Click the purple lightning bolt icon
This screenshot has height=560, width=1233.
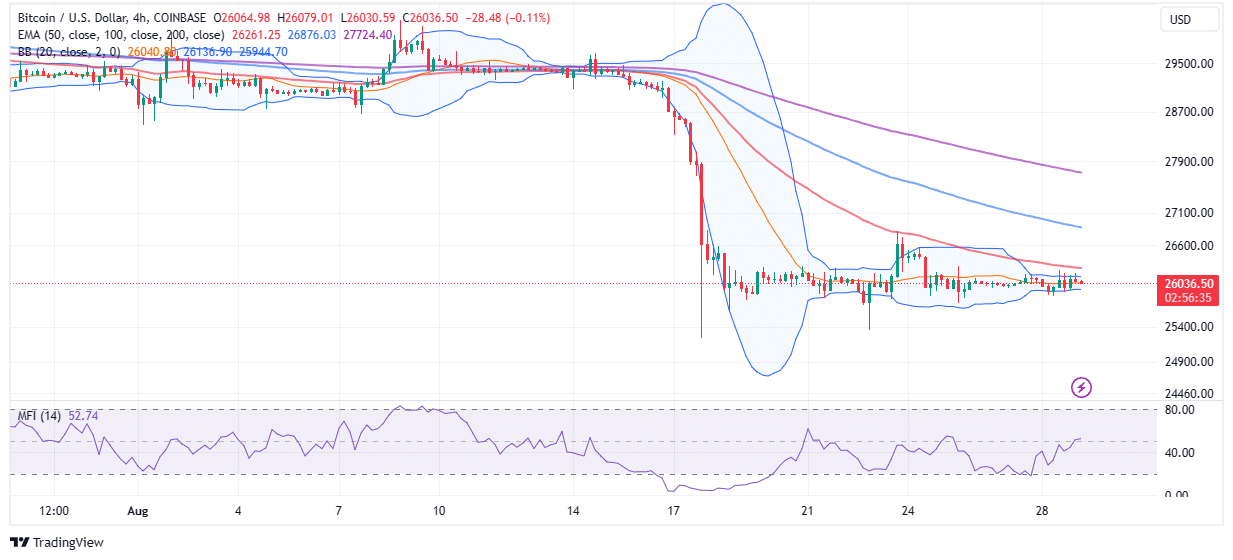point(1080,387)
